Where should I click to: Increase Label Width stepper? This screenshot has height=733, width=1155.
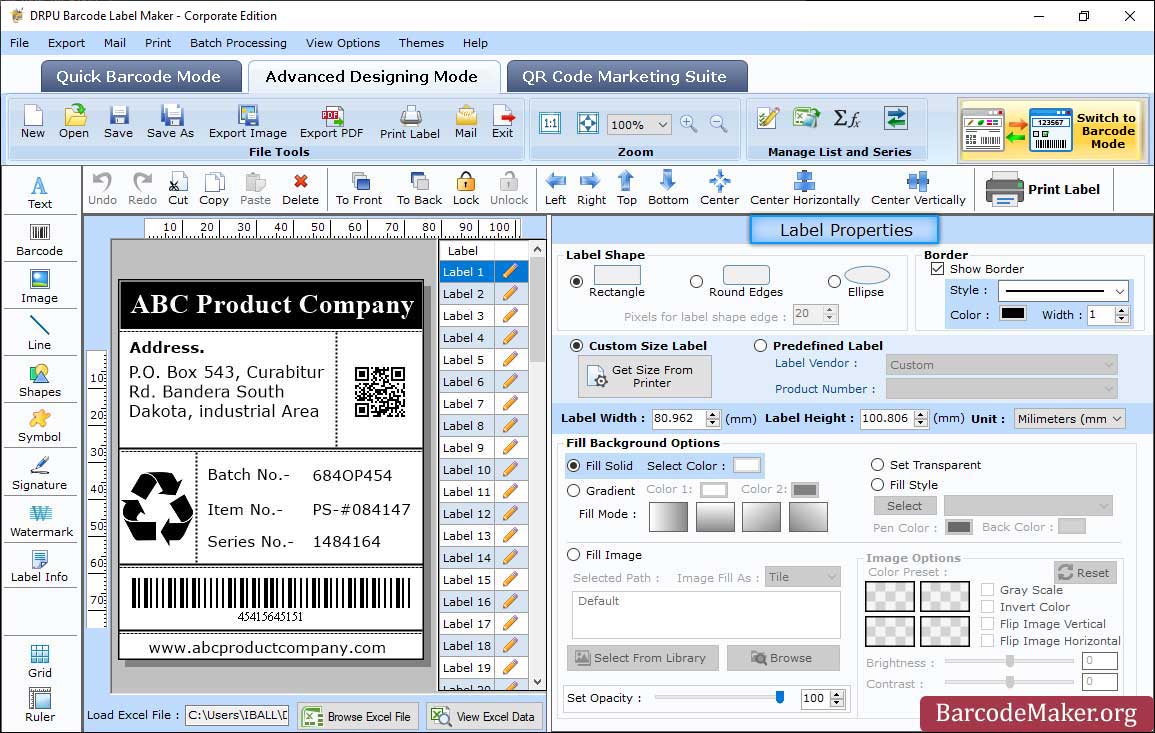(712, 414)
